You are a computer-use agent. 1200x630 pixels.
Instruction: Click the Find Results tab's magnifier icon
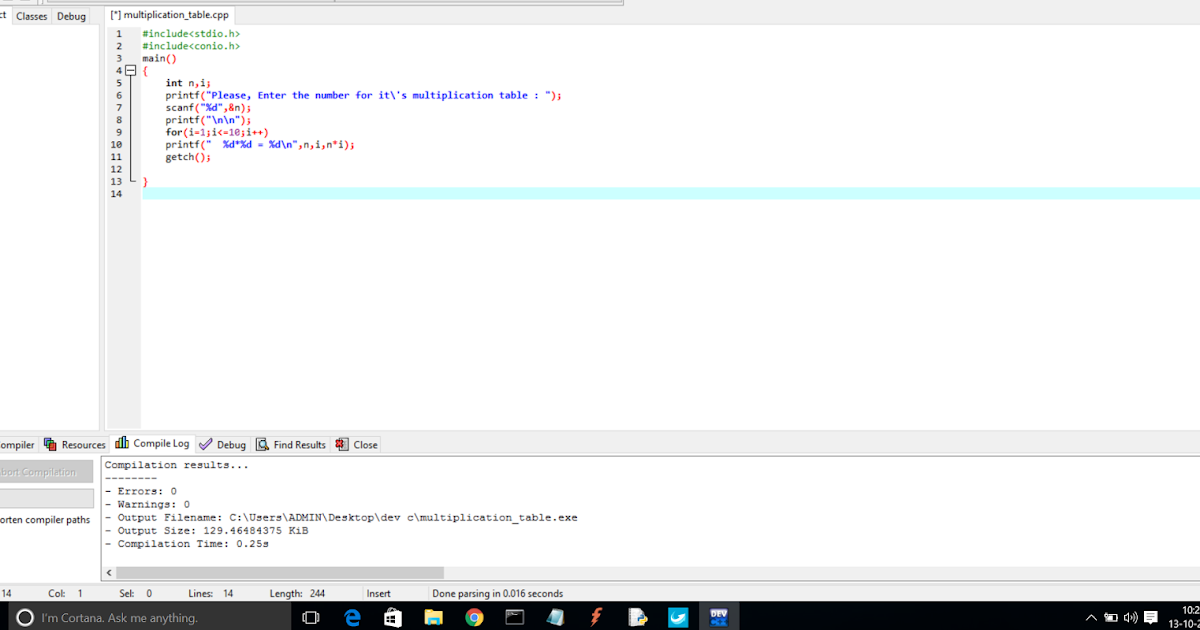262,444
